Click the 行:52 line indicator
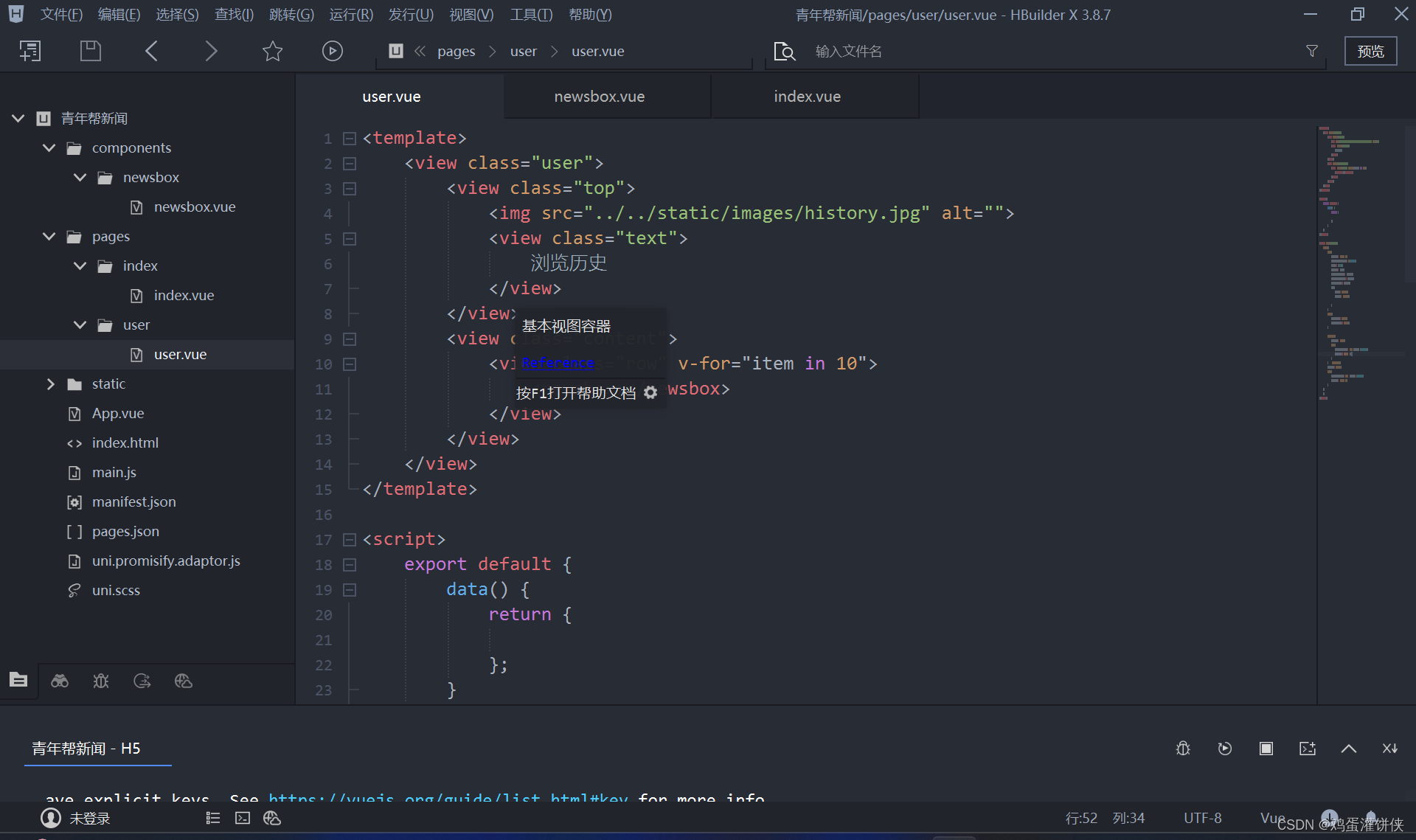The height and width of the screenshot is (840, 1416). 1081,818
